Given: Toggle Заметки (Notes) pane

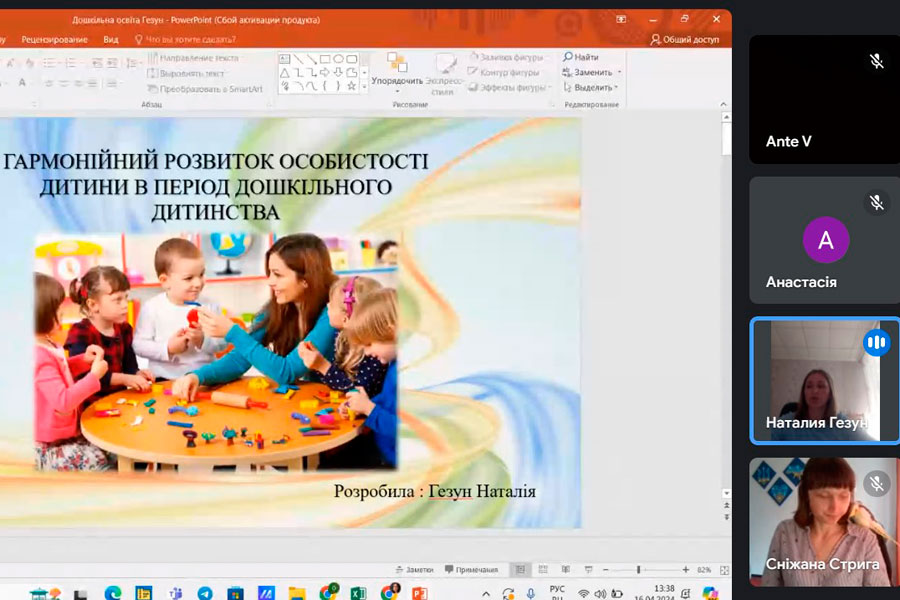Looking at the screenshot, I should click(x=414, y=570).
